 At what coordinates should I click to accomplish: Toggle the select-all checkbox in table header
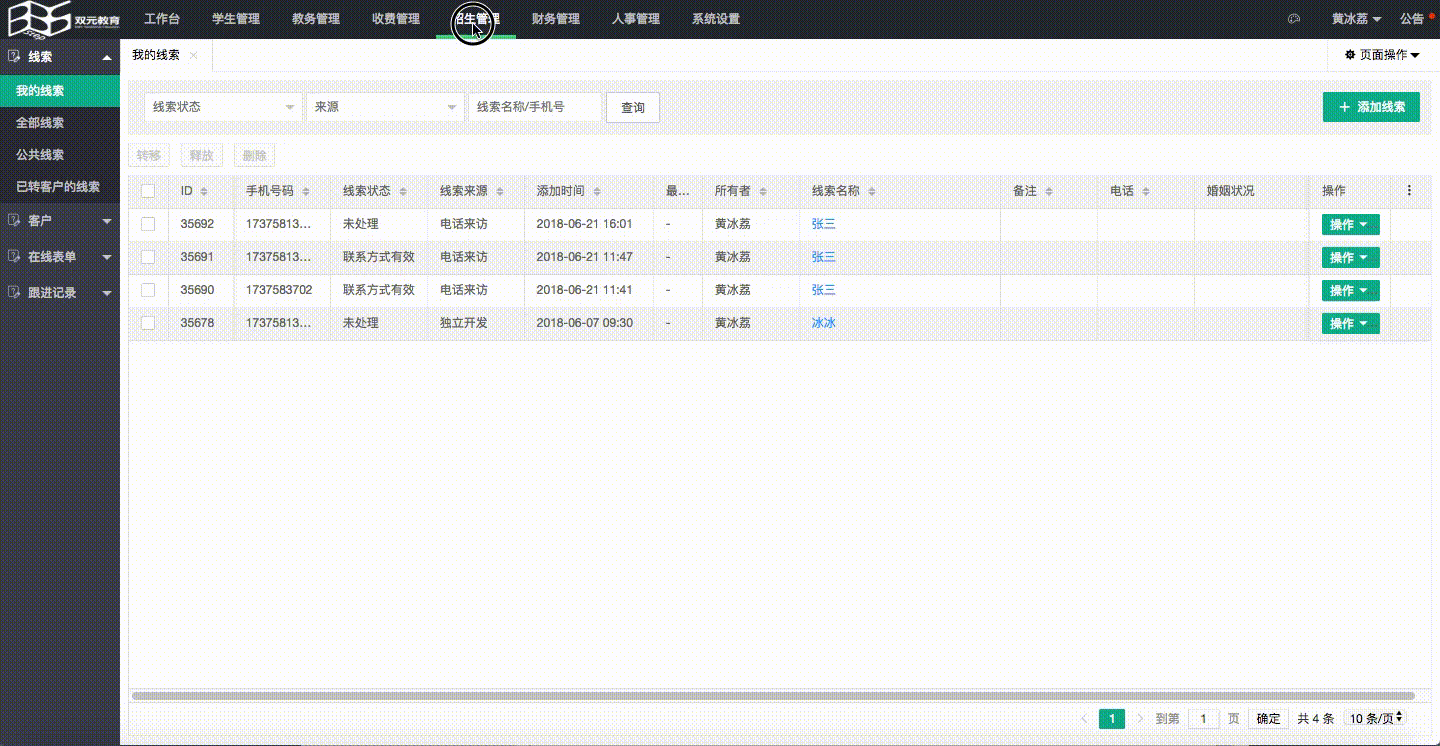point(148,191)
